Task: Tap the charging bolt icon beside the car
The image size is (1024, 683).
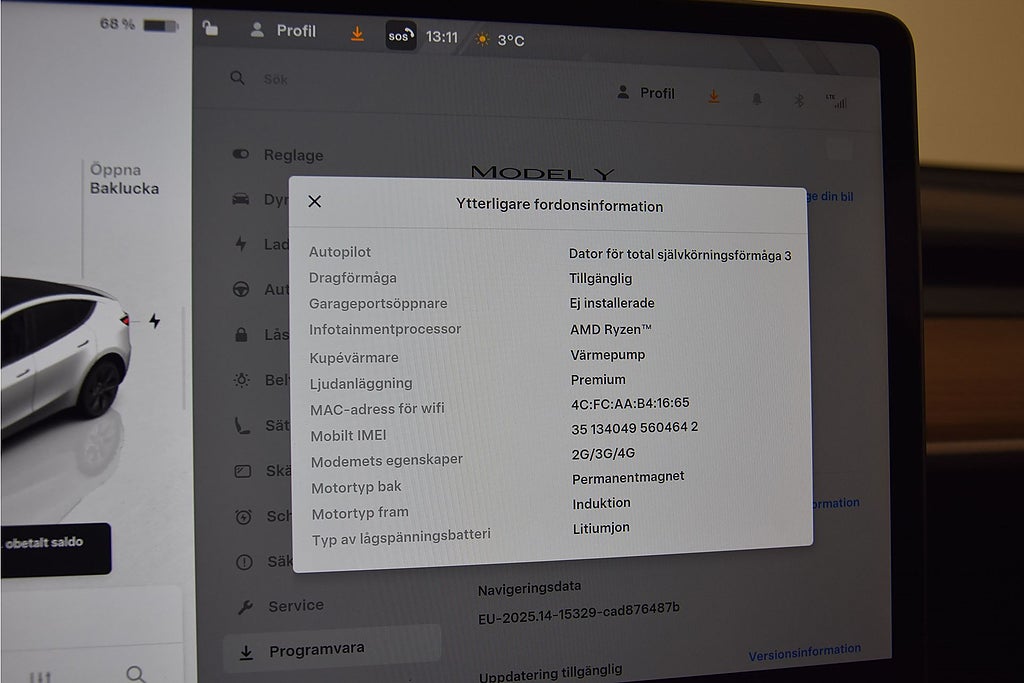Action: coord(154,321)
